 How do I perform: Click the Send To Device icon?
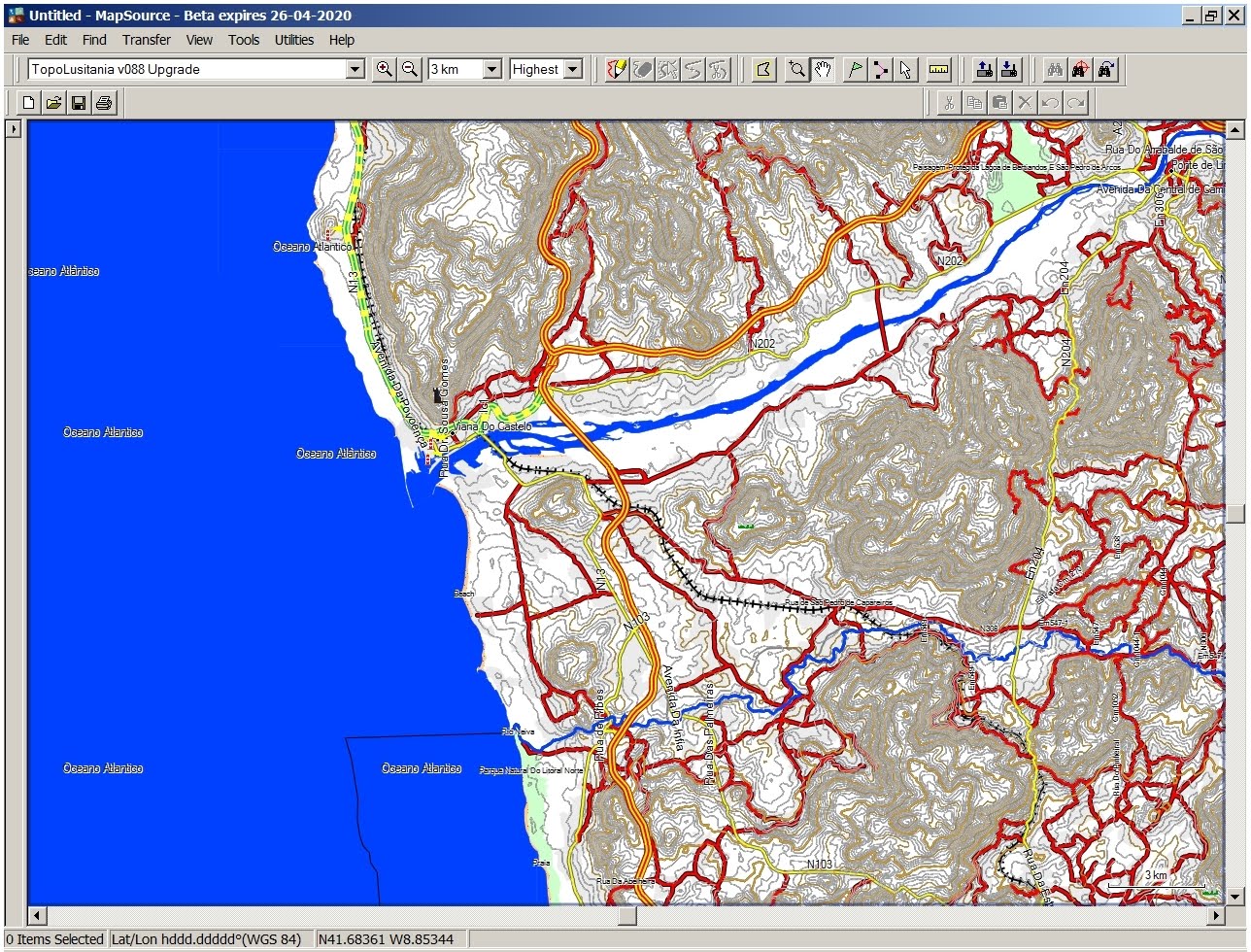984,69
